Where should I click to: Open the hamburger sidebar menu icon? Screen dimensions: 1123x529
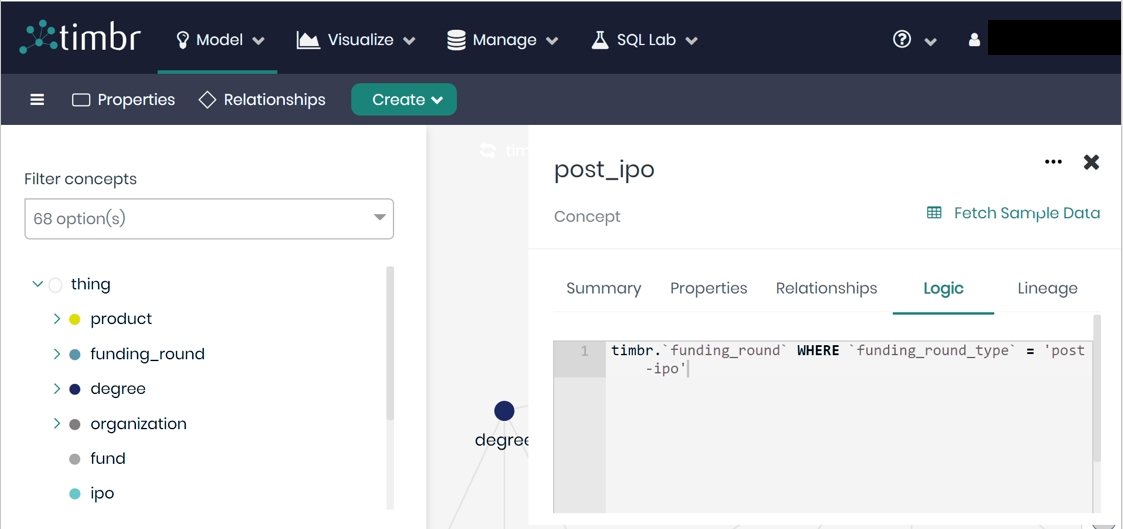point(37,100)
